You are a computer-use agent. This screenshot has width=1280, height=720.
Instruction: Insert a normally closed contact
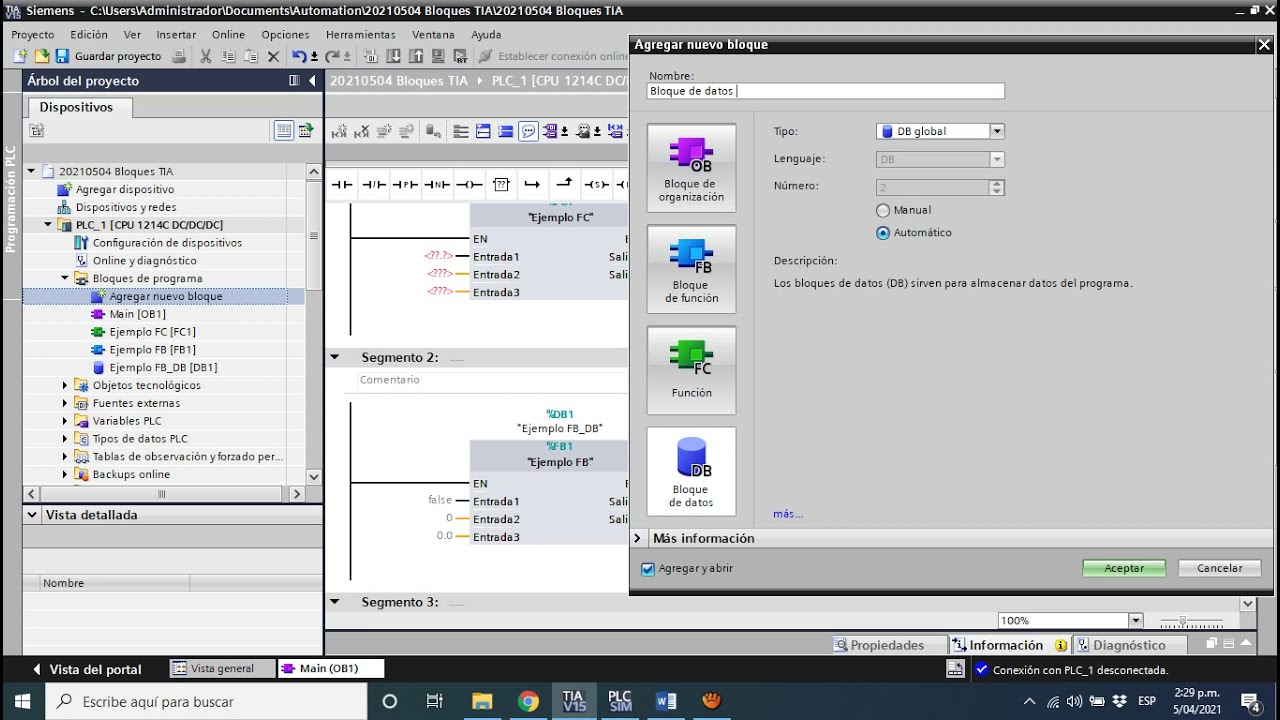tap(374, 185)
